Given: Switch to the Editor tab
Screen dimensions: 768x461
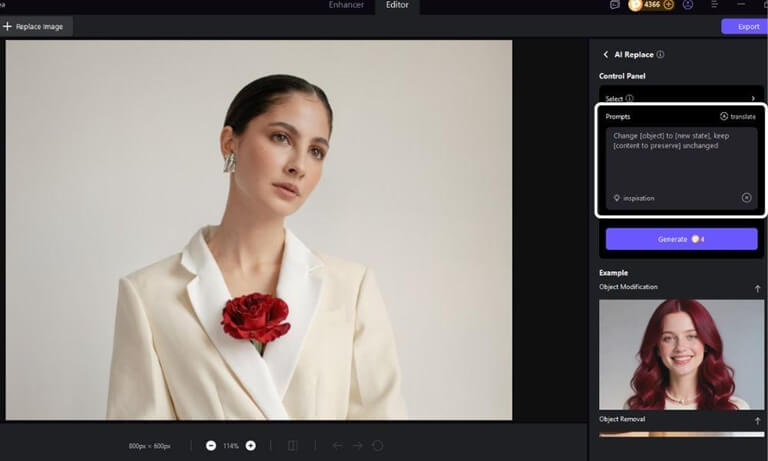Looking at the screenshot, I should click(397, 5).
